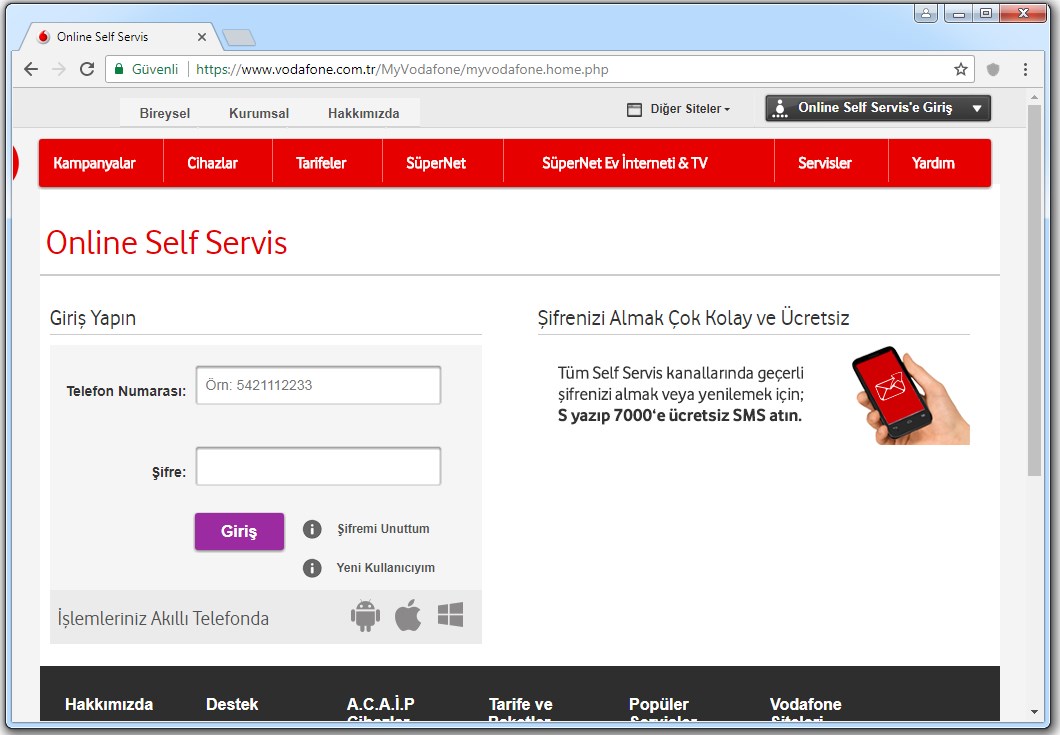Viewport: 1060px width, 735px height.
Task: Open Chrome three-dot menu
Action: (x=1025, y=69)
